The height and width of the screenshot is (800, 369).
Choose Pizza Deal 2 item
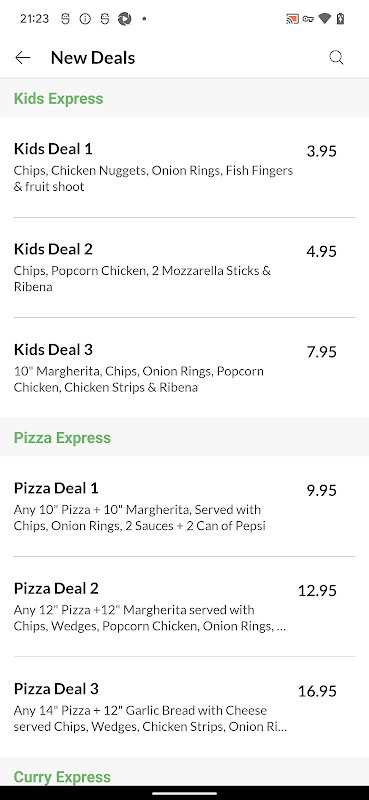pos(184,606)
